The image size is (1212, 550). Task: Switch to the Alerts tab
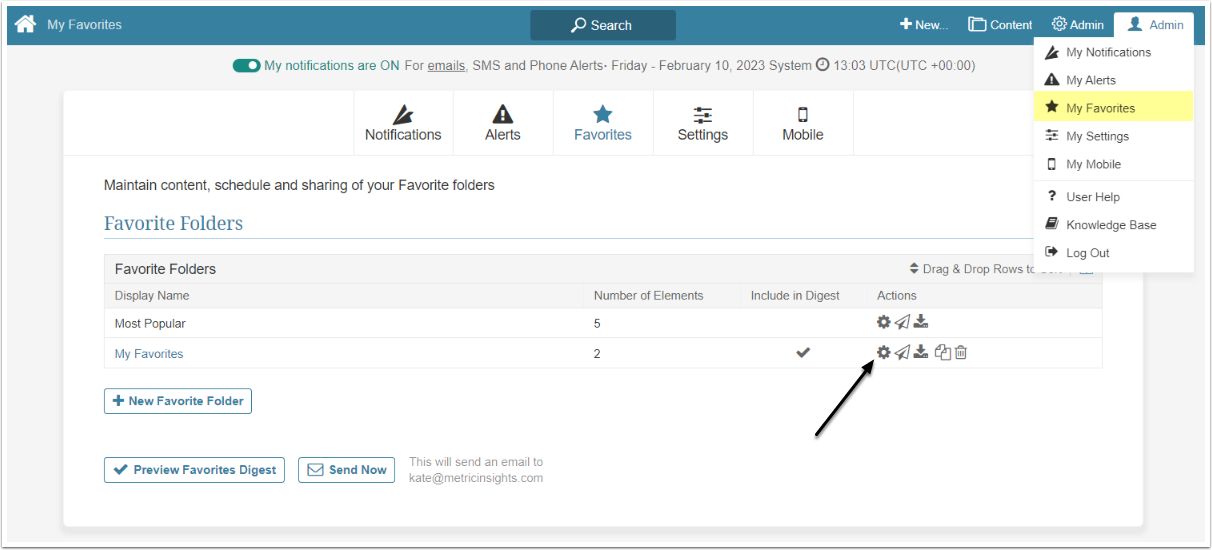pos(503,123)
